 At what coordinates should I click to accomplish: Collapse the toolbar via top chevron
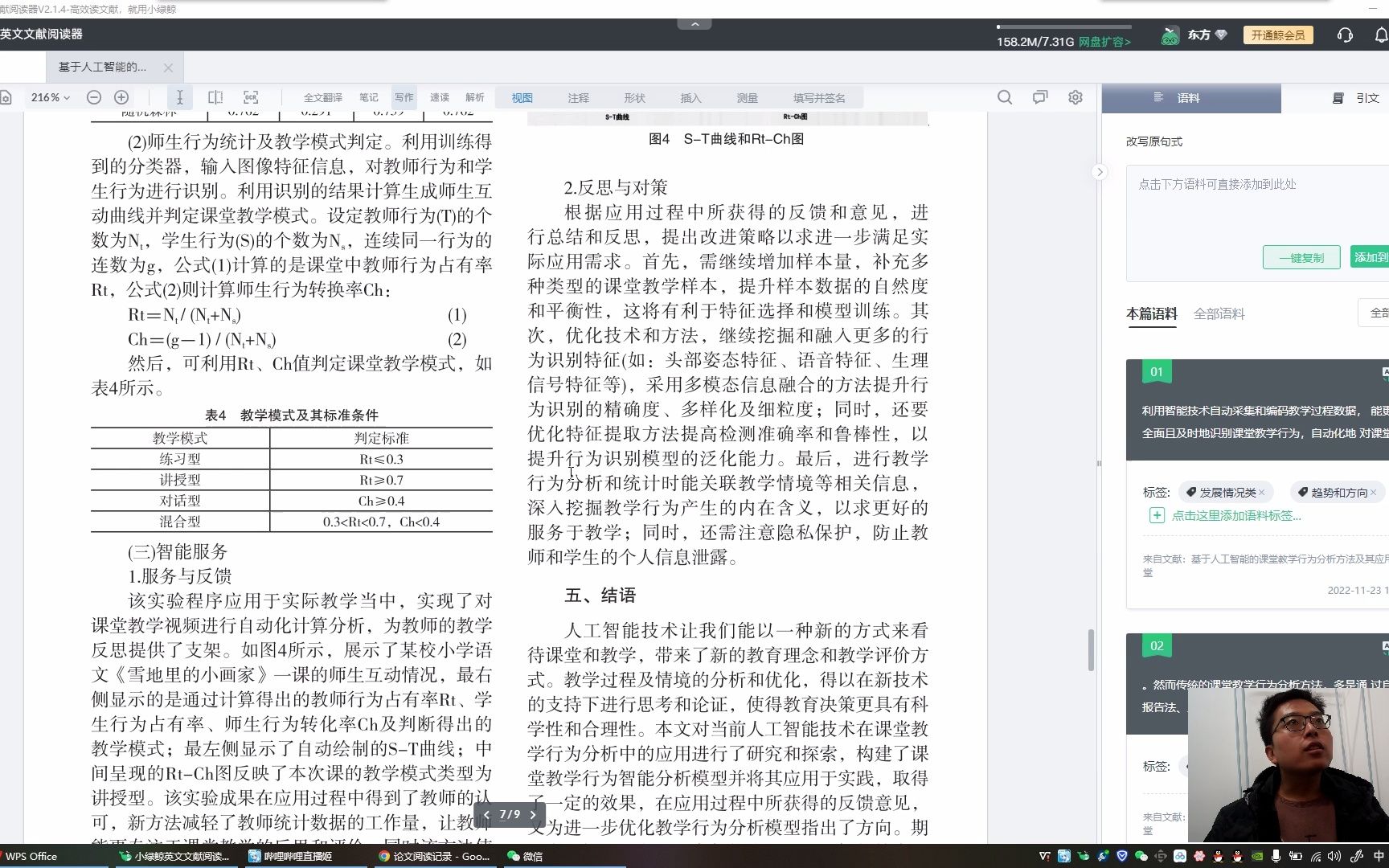694,23
